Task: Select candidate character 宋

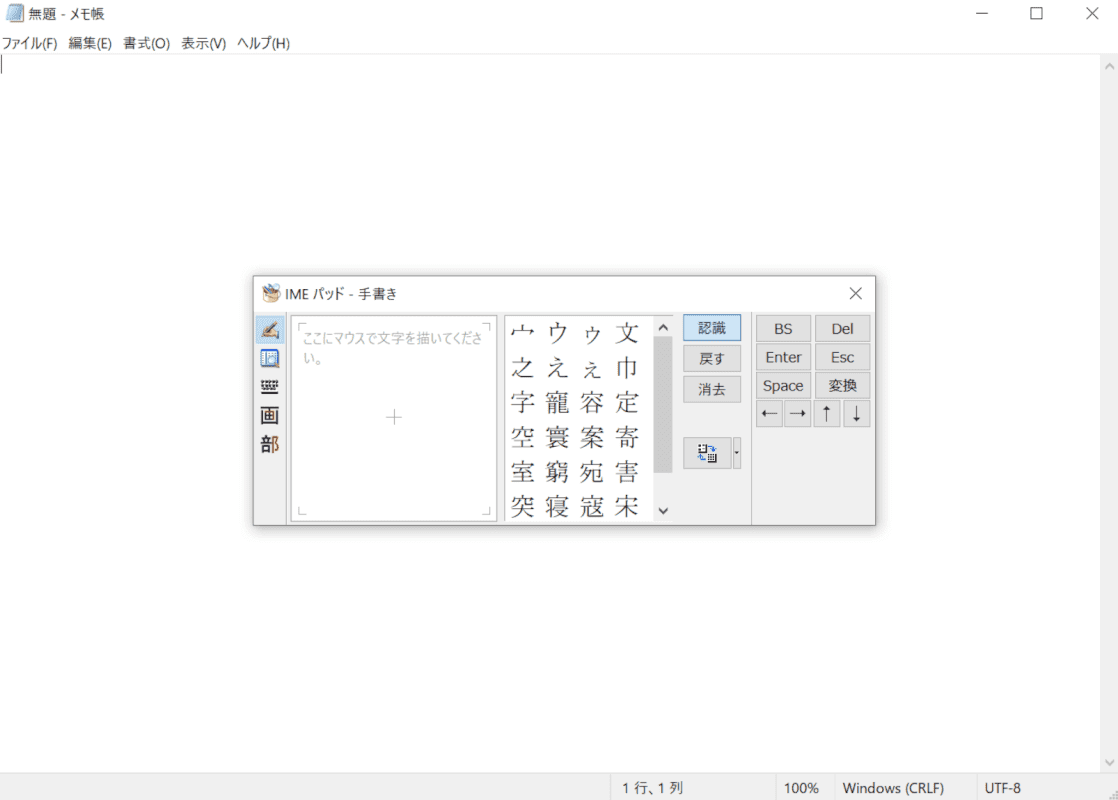Action: pos(627,506)
